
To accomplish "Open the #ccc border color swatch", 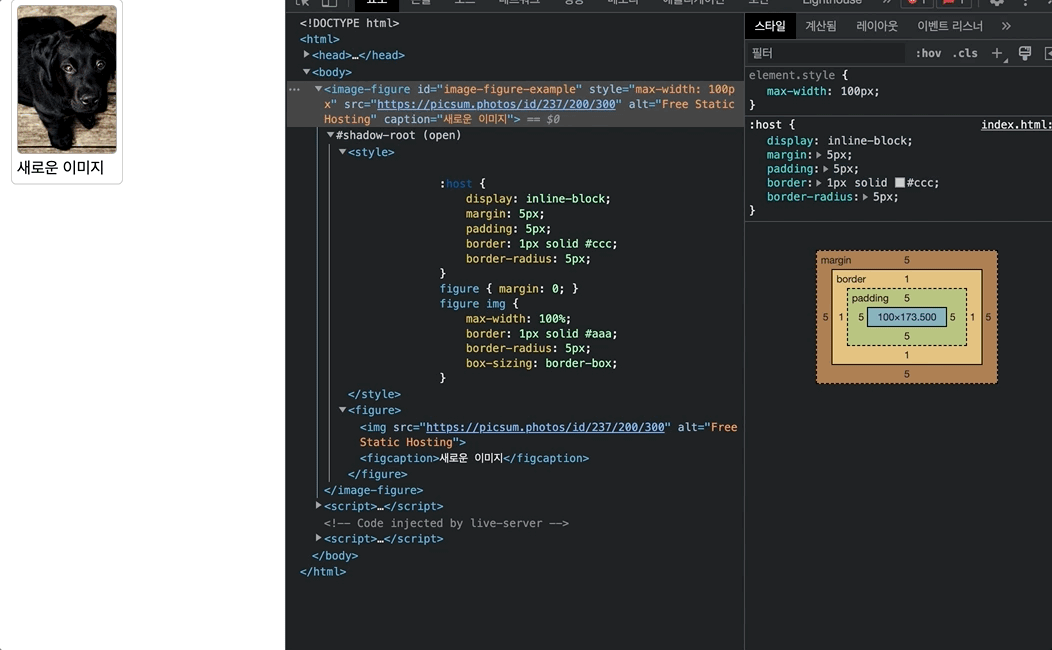I will pyautogui.click(x=900, y=182).
